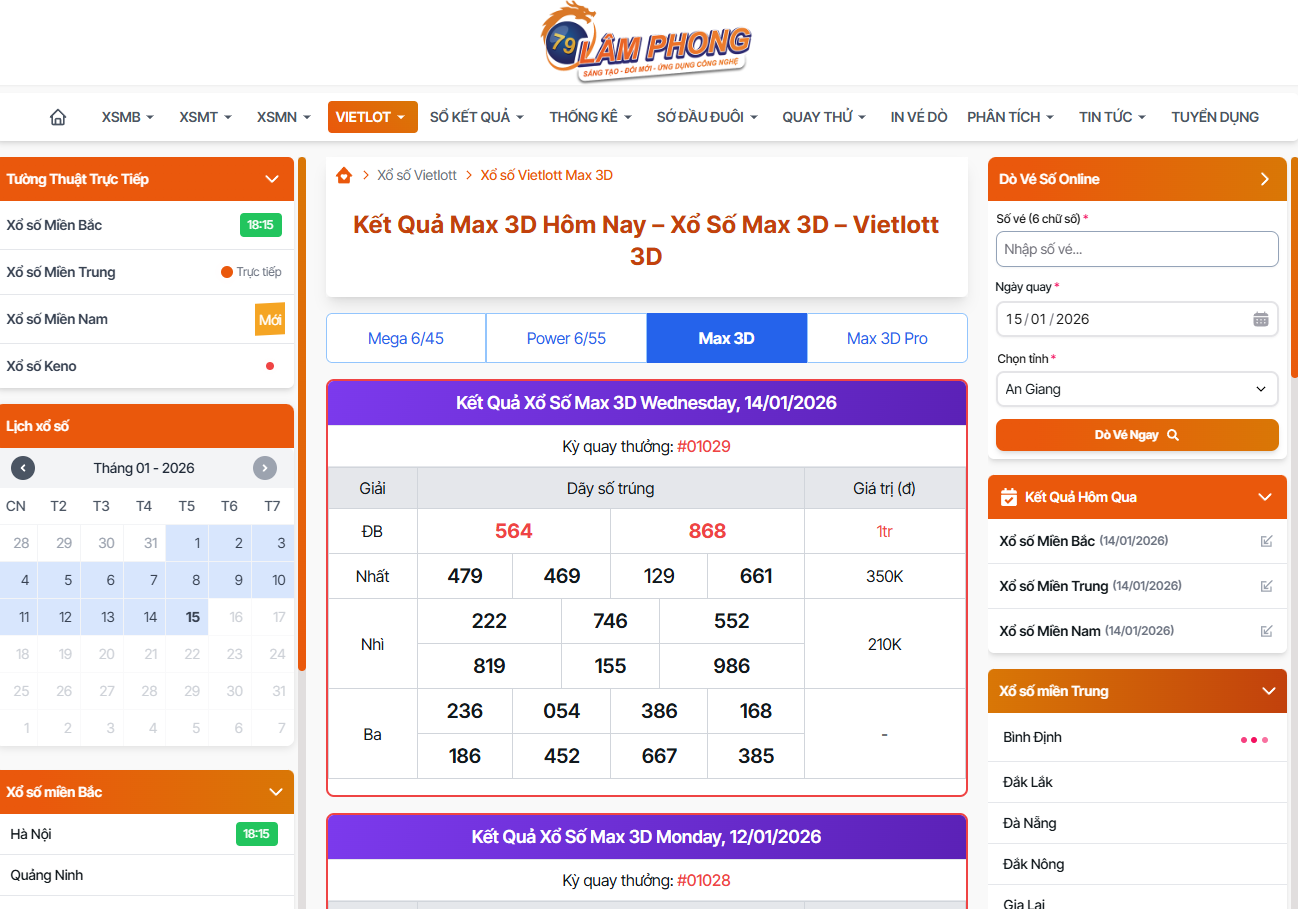Open the VIETLOT menu dropdown
The image size is (1298, 909).
(372, 117)
